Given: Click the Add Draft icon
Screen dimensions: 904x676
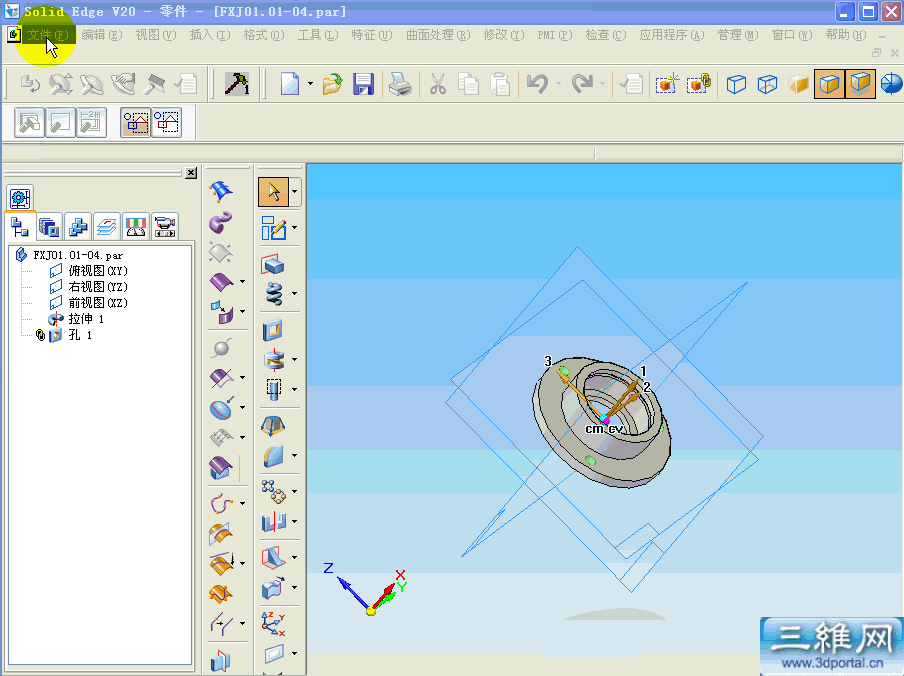Looking at the screenshot, I should click(273, 426).
